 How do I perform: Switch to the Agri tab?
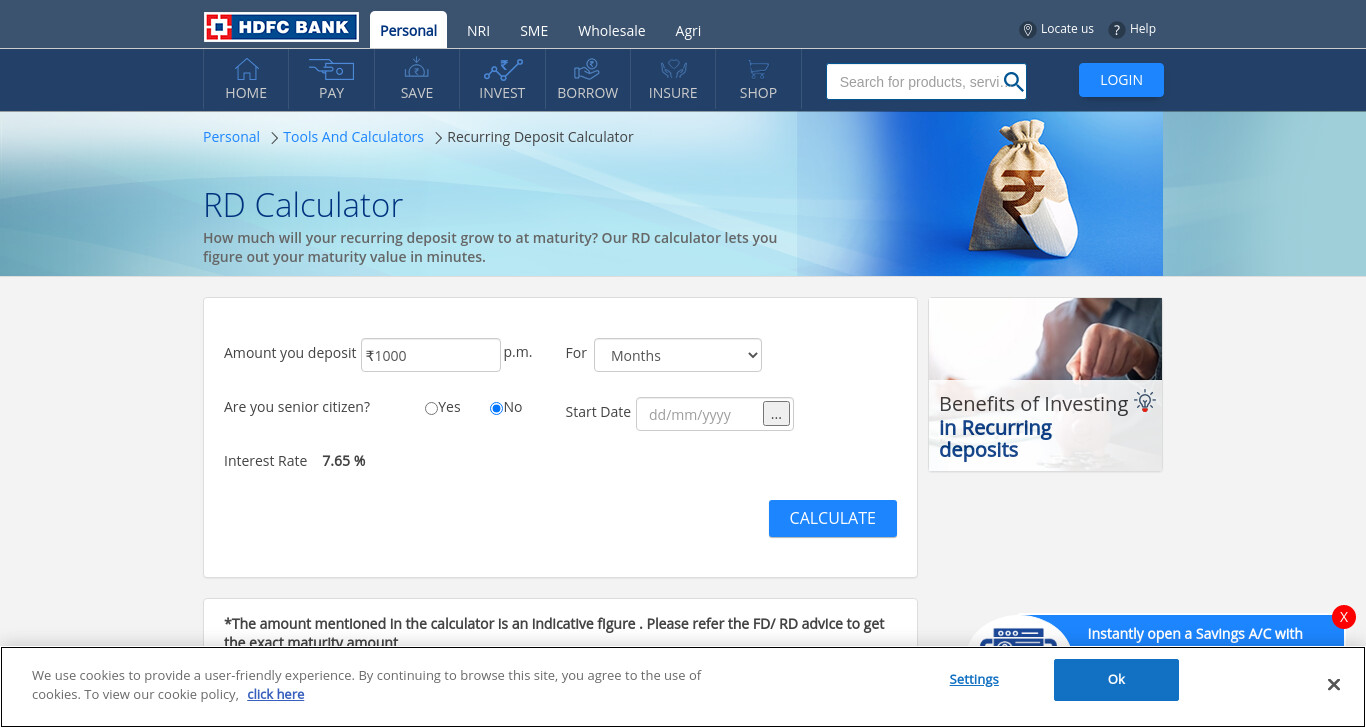tap(688, 31)
